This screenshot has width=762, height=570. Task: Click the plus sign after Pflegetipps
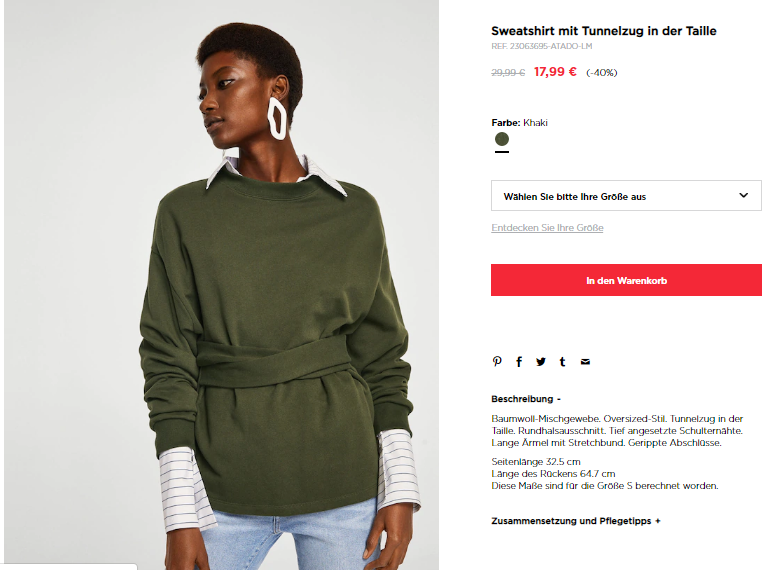(x=658, y=521)
